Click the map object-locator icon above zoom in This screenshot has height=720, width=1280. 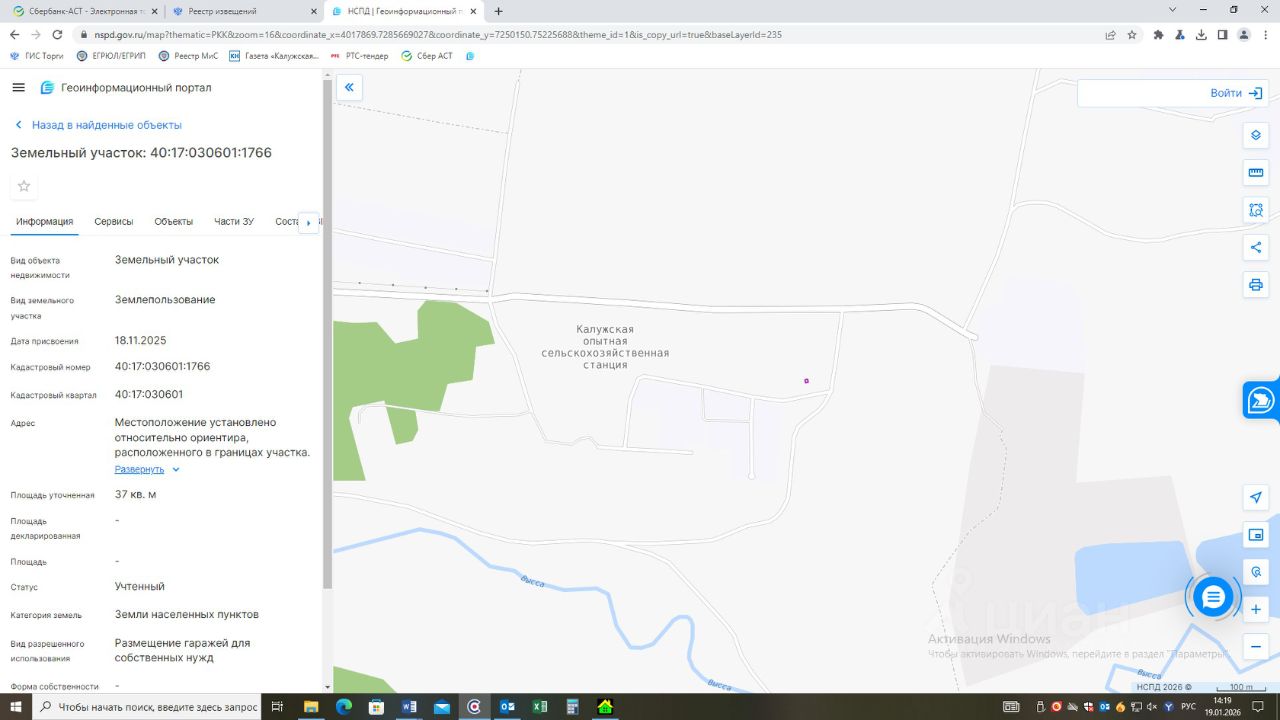tap(1256, 572)
